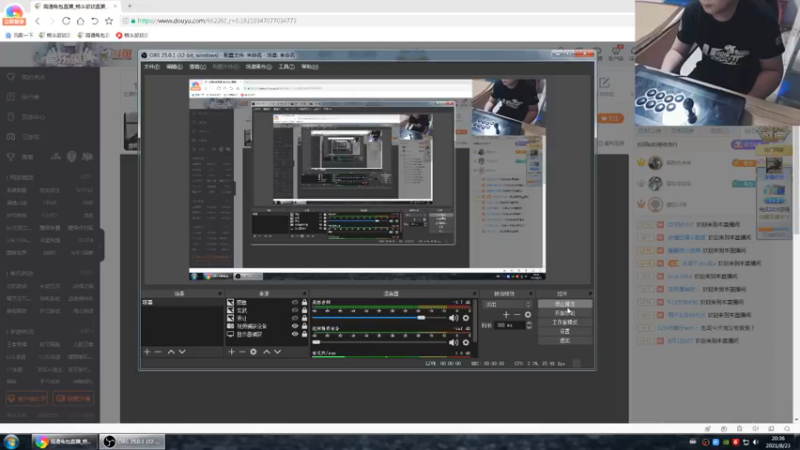Open the OBS File (文件) menu
Viewport: 800px width, 450px height.
click(x=152, y=67)
